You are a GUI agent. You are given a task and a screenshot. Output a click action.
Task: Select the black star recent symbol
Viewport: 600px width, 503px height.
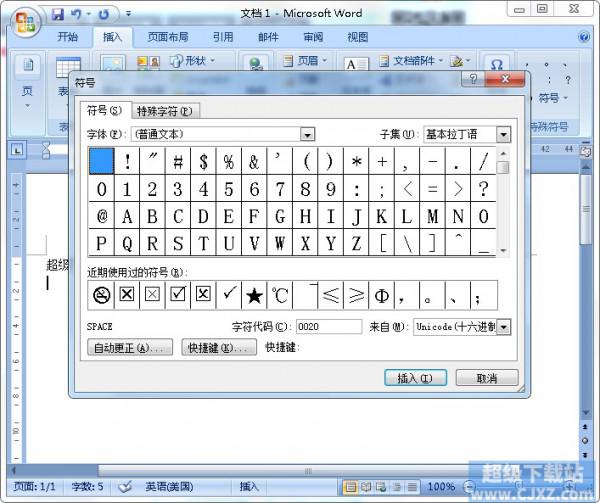(254, 295)
